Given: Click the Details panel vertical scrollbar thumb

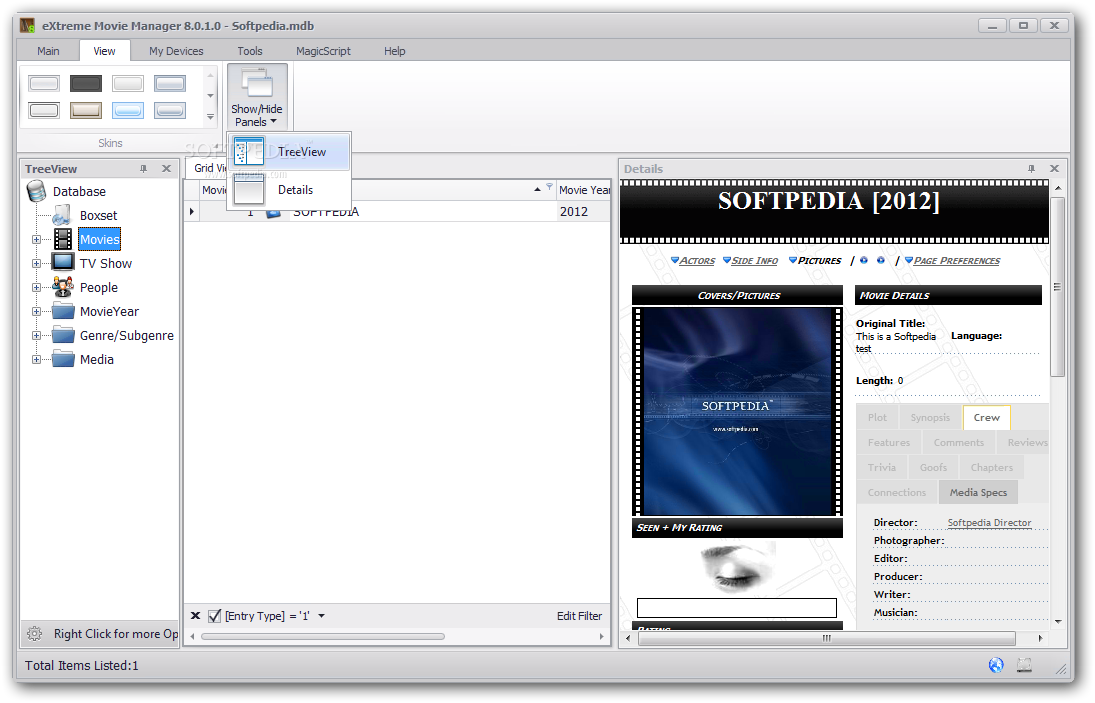Looking at the screenshot, I should 1057,287.
